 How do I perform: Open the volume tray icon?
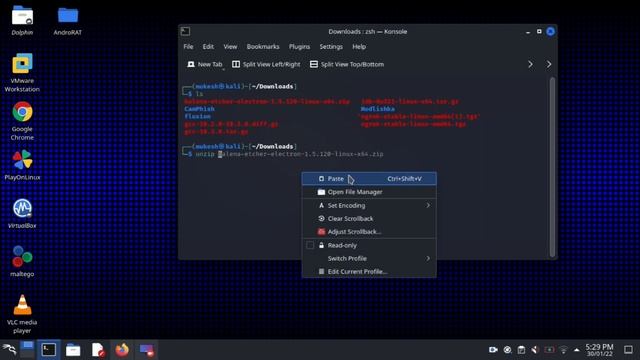coord(535,350)
